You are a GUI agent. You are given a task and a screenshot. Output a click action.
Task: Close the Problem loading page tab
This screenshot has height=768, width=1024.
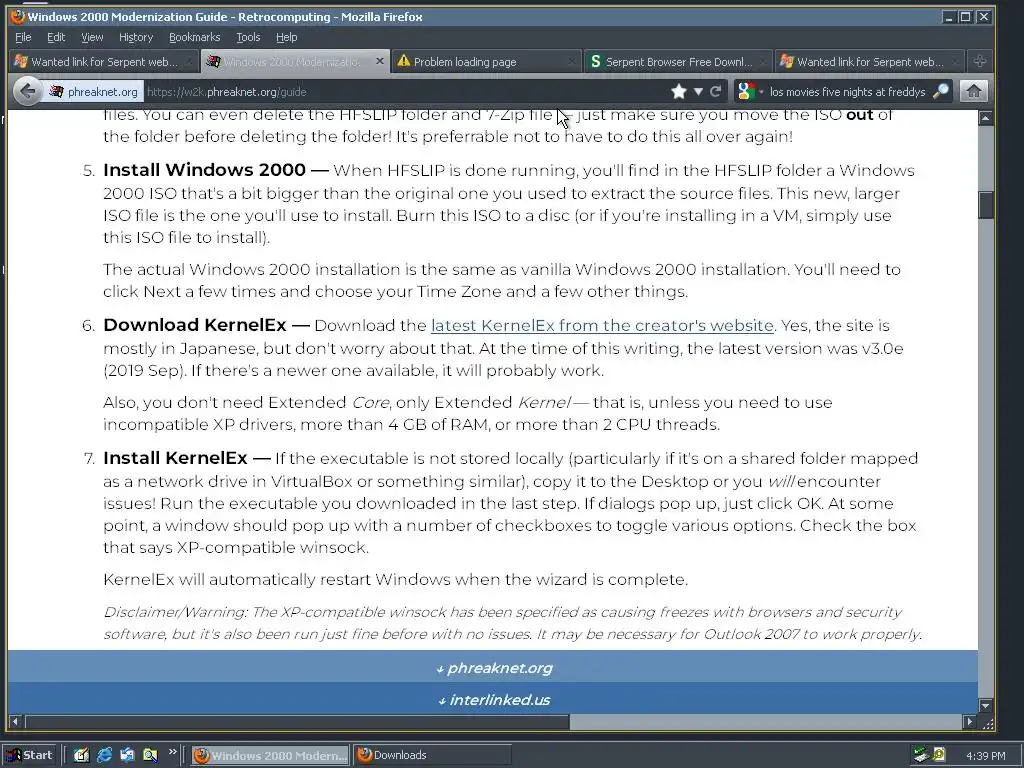[x=571, y=61]
